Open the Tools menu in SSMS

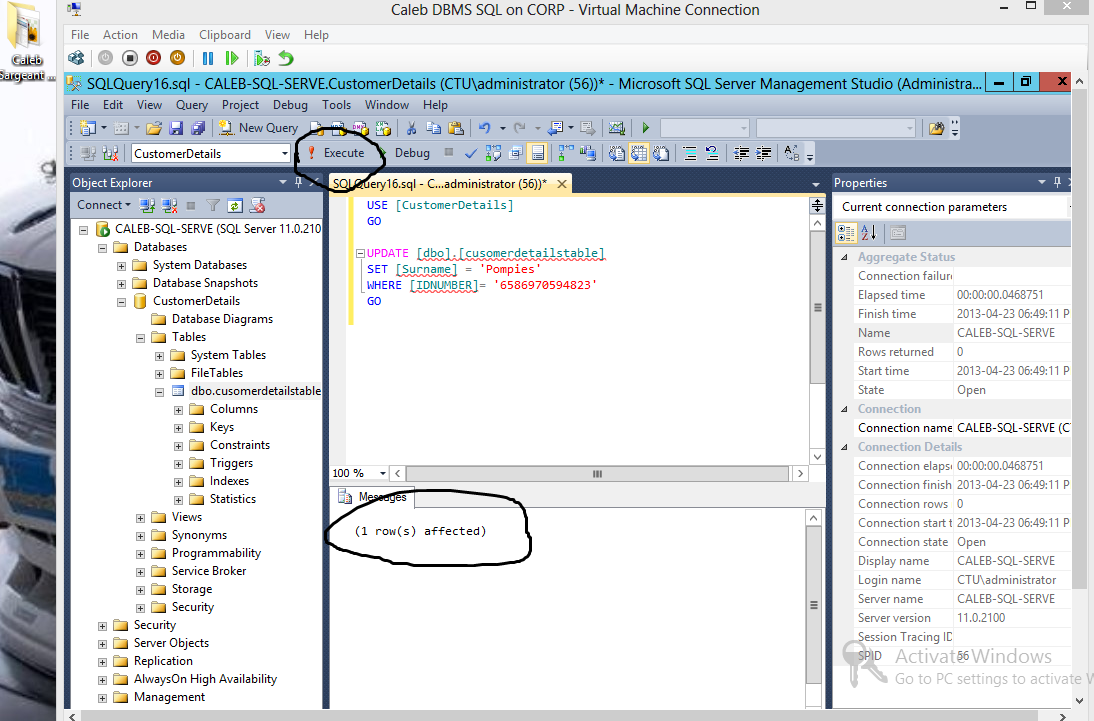tap(336, 105)
